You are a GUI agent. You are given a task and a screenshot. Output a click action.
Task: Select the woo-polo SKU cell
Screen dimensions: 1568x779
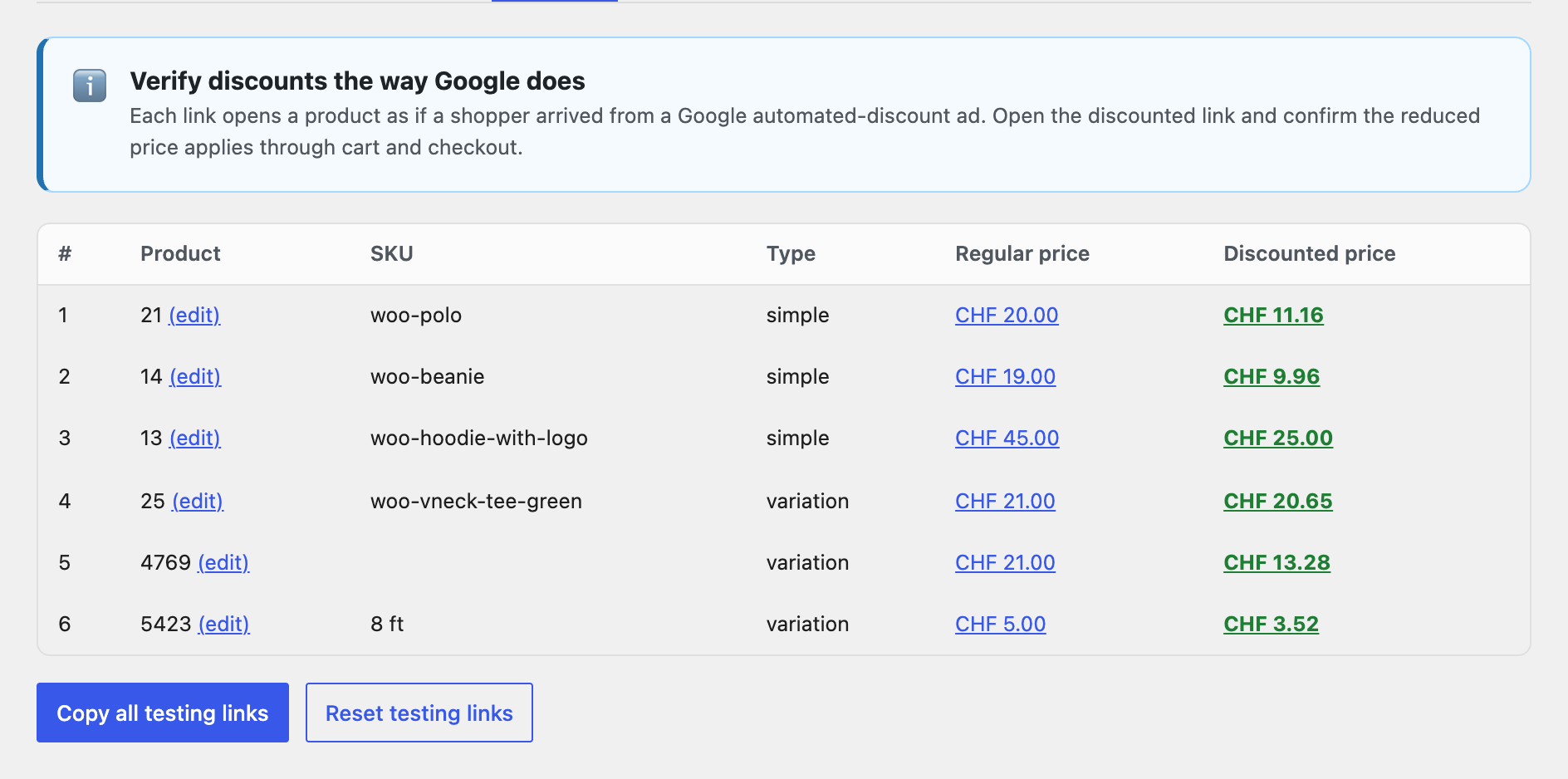pyautogui.click(x=416, y=316)
